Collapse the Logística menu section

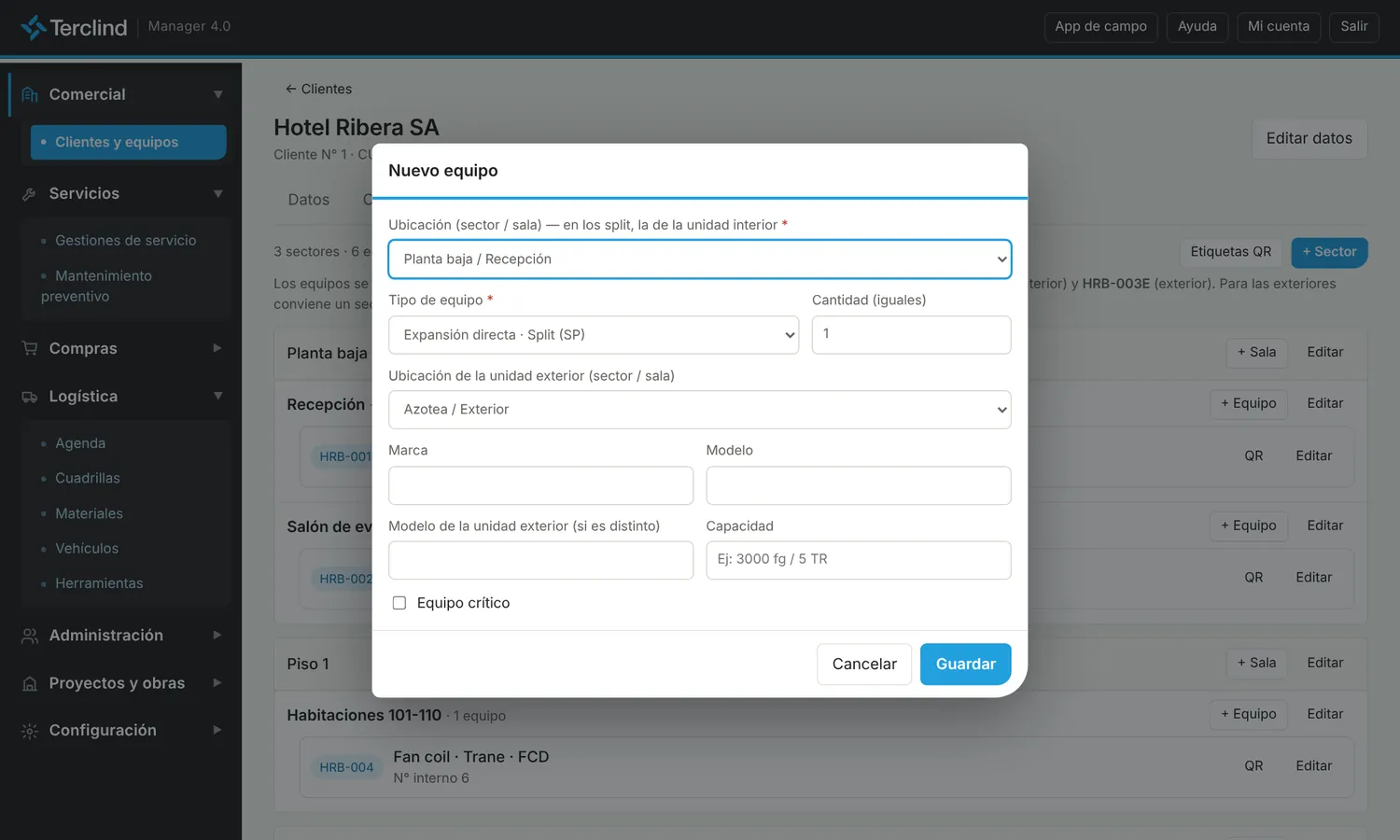[x=217, y=397]
